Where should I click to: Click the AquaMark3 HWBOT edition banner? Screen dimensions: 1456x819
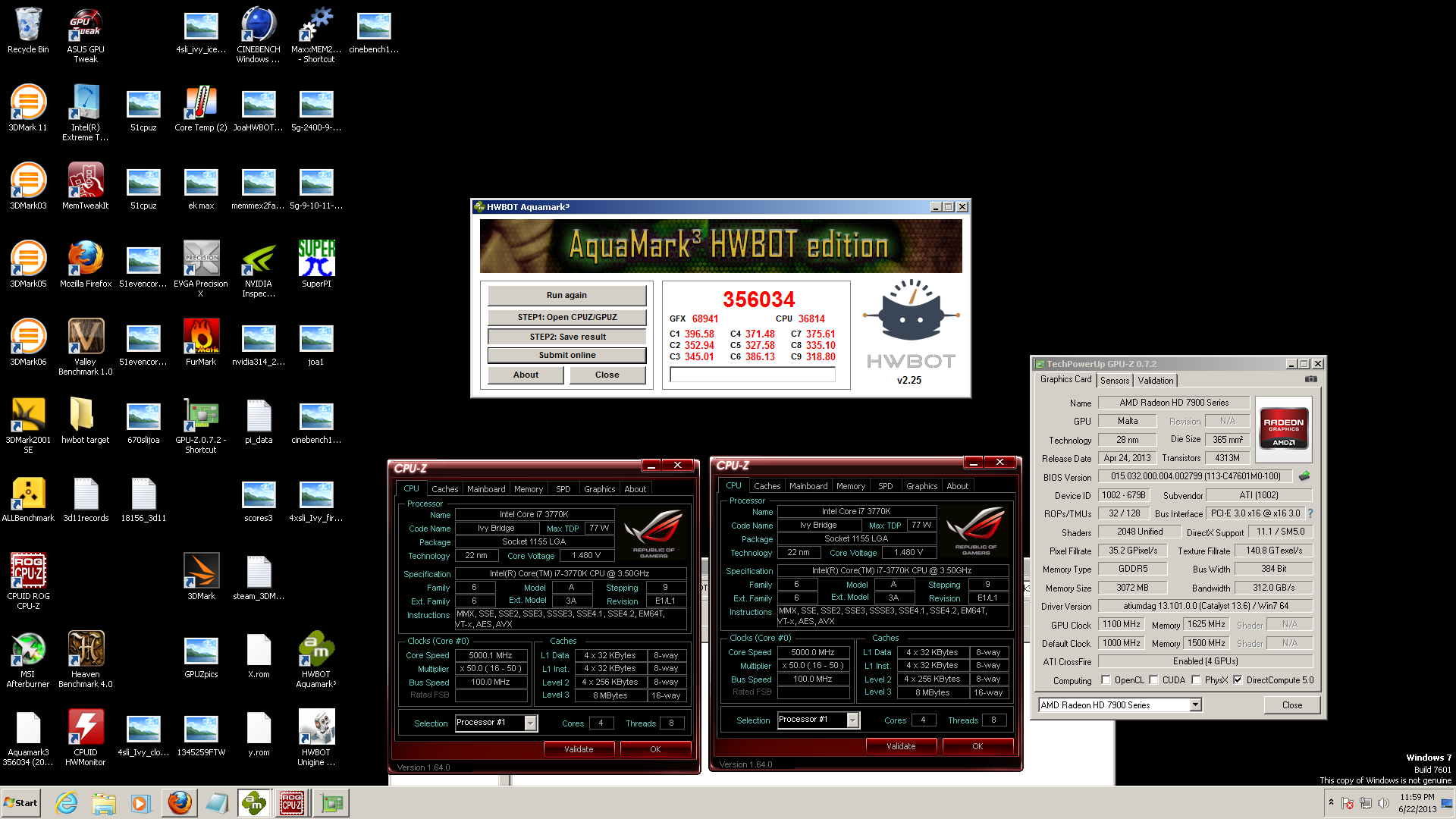click(720, 246)
